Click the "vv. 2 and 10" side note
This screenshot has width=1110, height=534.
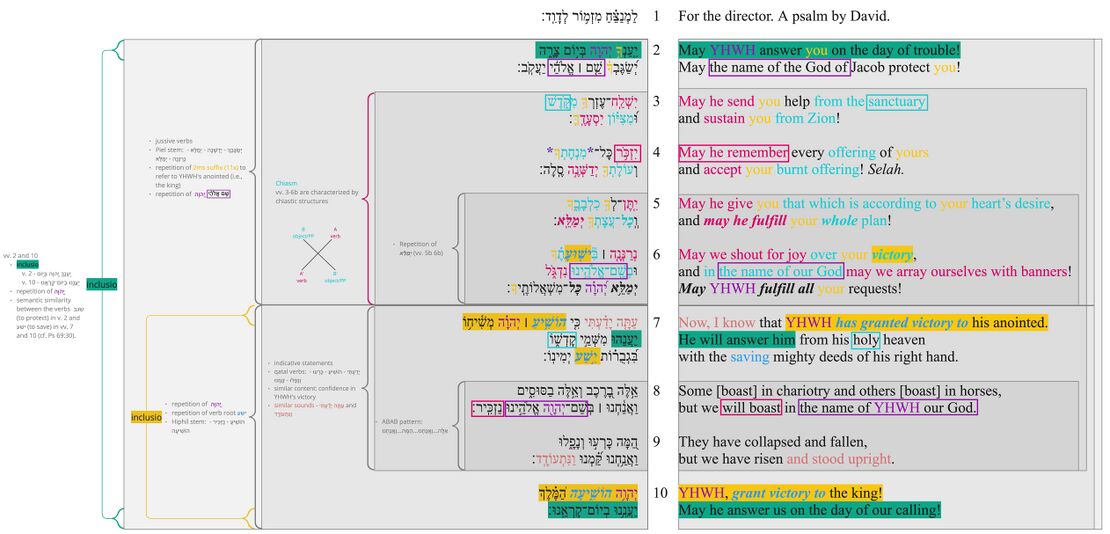20,256
